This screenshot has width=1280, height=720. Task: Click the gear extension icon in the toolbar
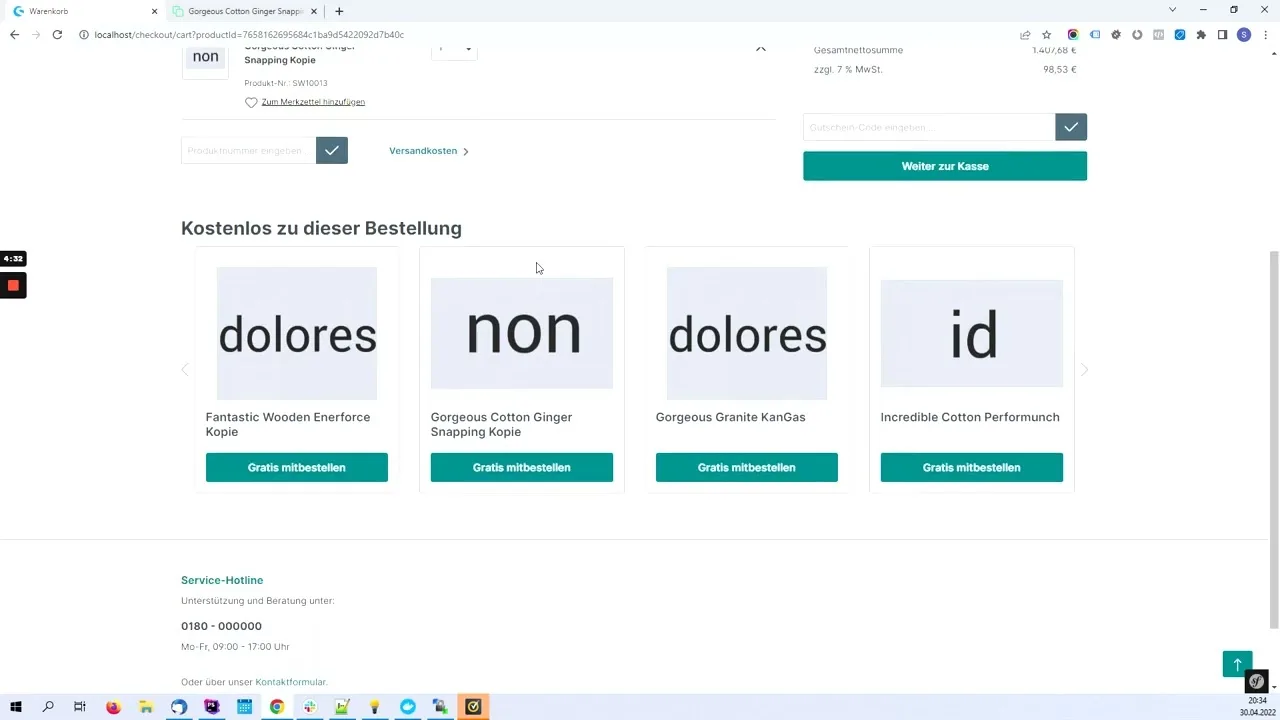coord(1116,35)
